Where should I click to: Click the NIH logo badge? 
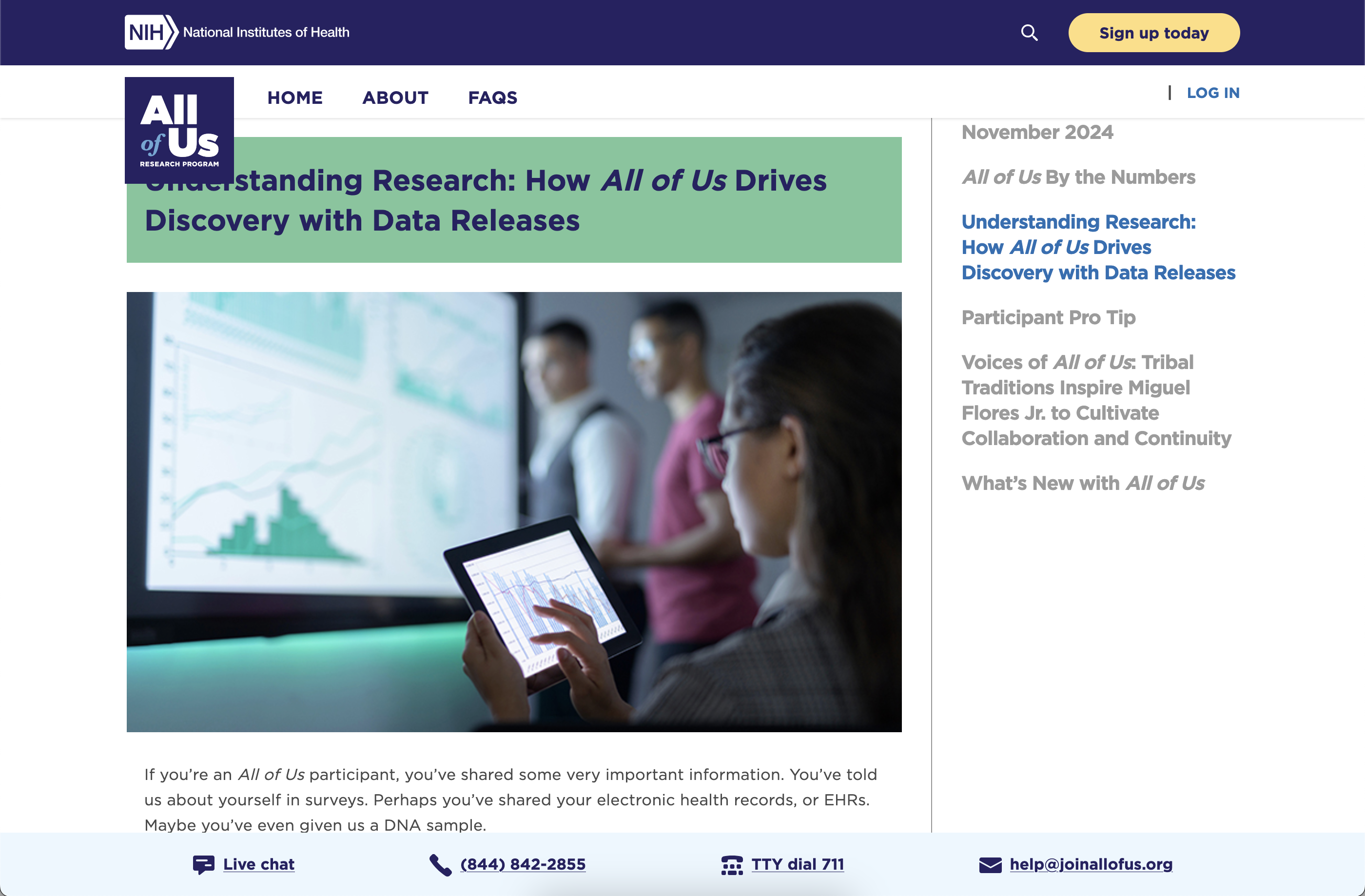150,33
